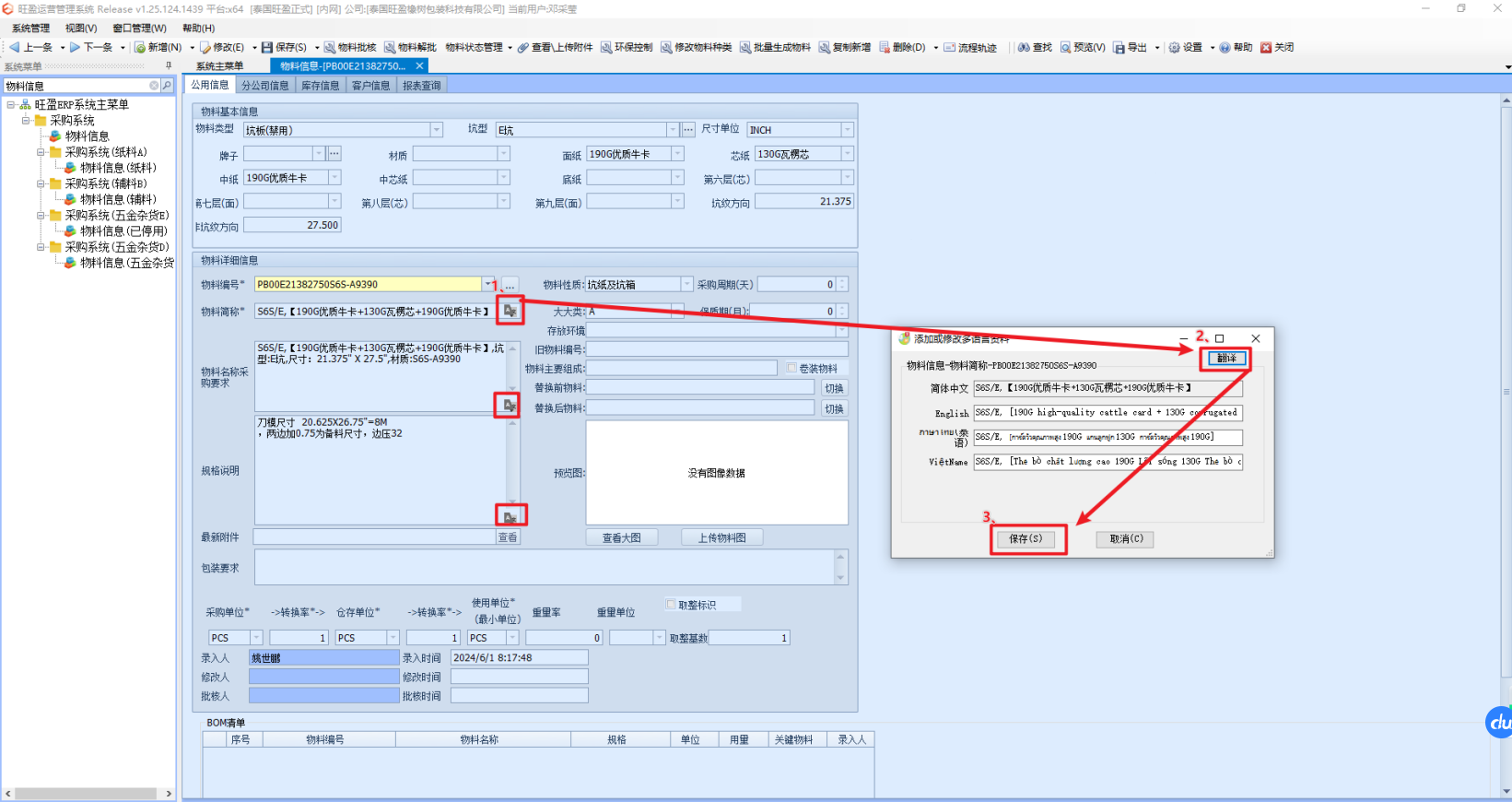
Task: Toggle 卷装物料 checkbox
Action: 791,368
